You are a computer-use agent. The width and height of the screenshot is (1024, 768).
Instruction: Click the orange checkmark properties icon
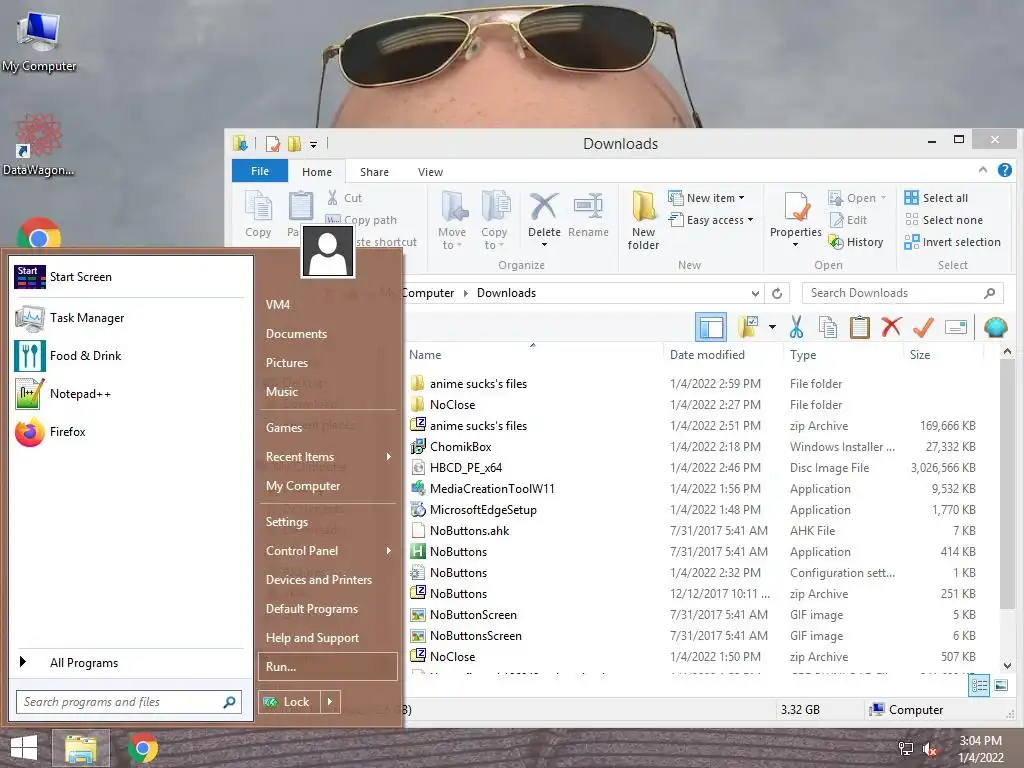click(923, 327)
